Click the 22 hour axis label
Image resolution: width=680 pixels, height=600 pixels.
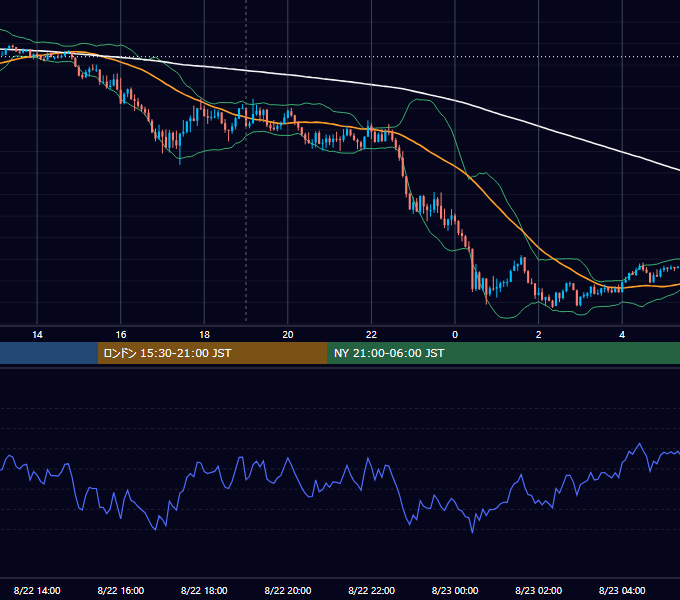click(371, 335)
